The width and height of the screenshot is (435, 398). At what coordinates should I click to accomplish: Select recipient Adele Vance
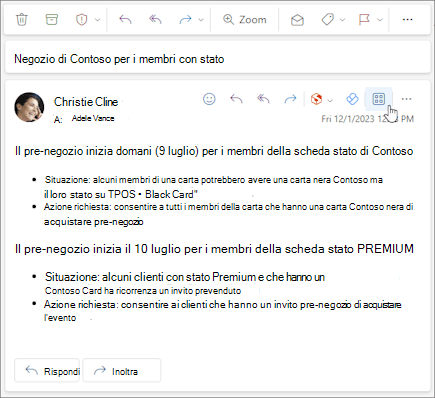tap(93, 118)
